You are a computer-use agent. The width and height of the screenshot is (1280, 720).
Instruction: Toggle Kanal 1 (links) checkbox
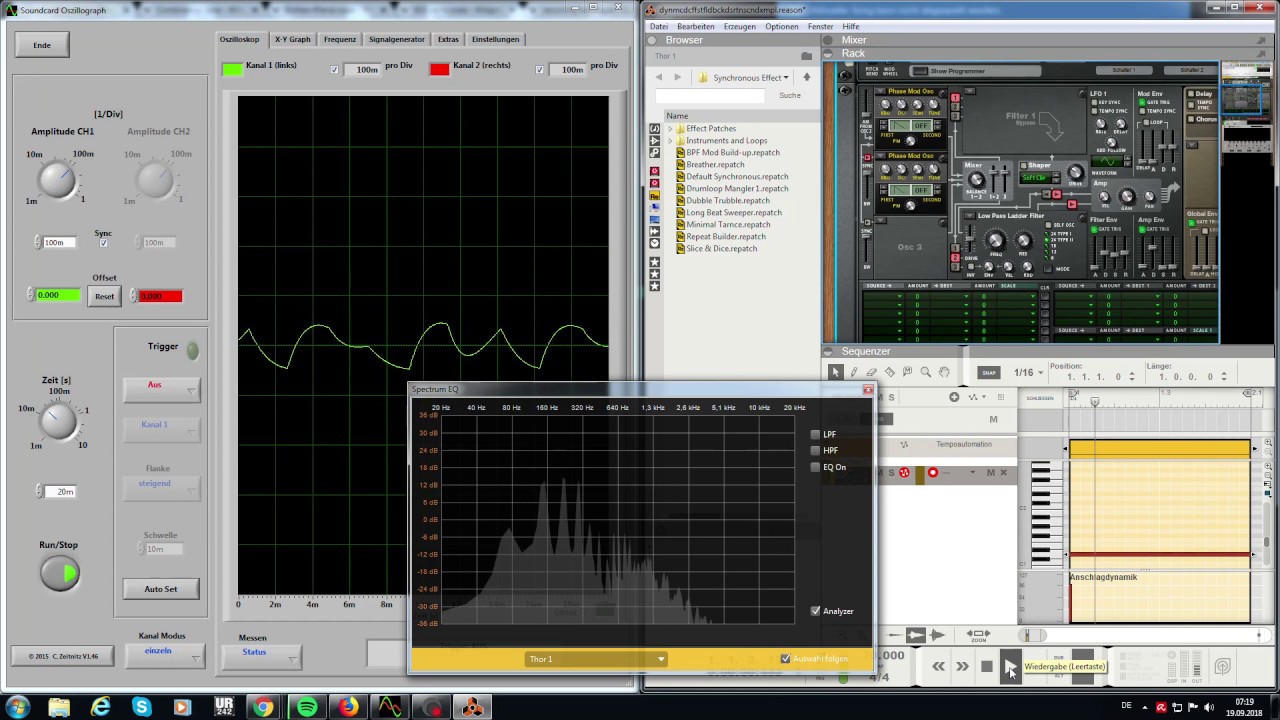tap(334, 70)
